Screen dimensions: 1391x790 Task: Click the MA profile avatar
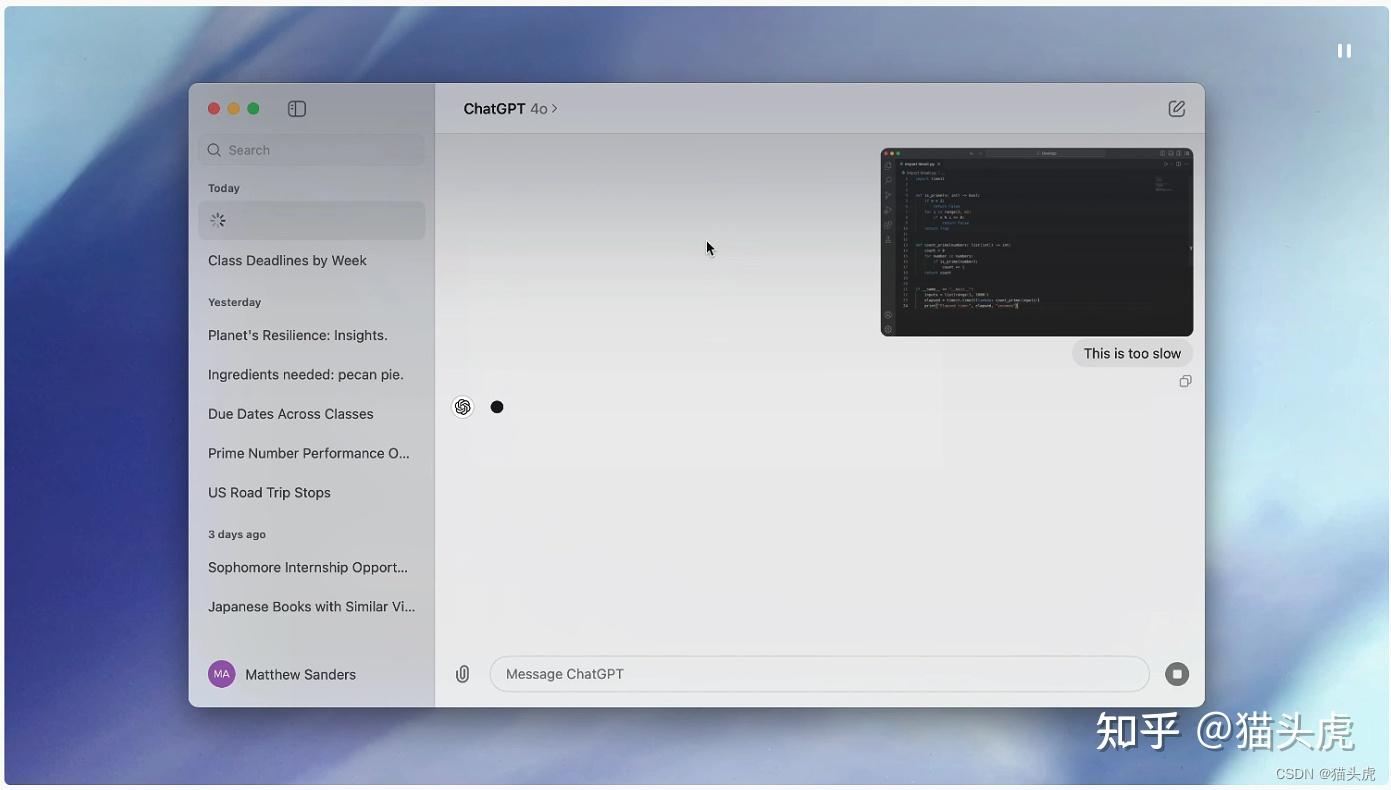pos(222,674)
